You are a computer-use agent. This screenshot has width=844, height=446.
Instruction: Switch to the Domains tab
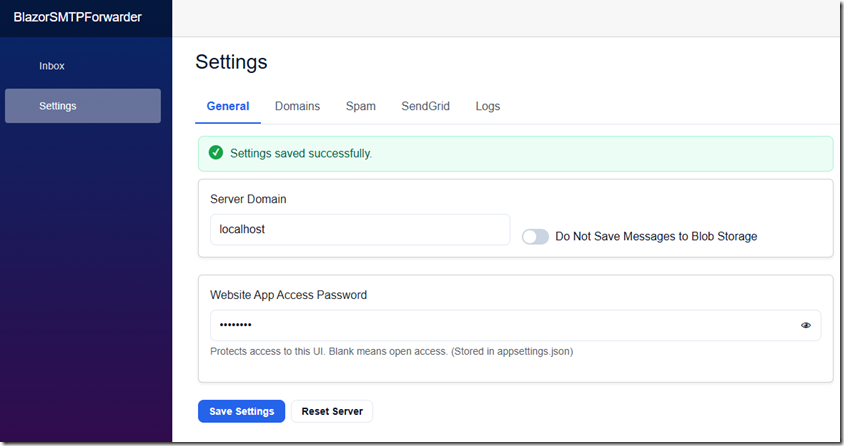pyautogui.click(x=297, y=106)
